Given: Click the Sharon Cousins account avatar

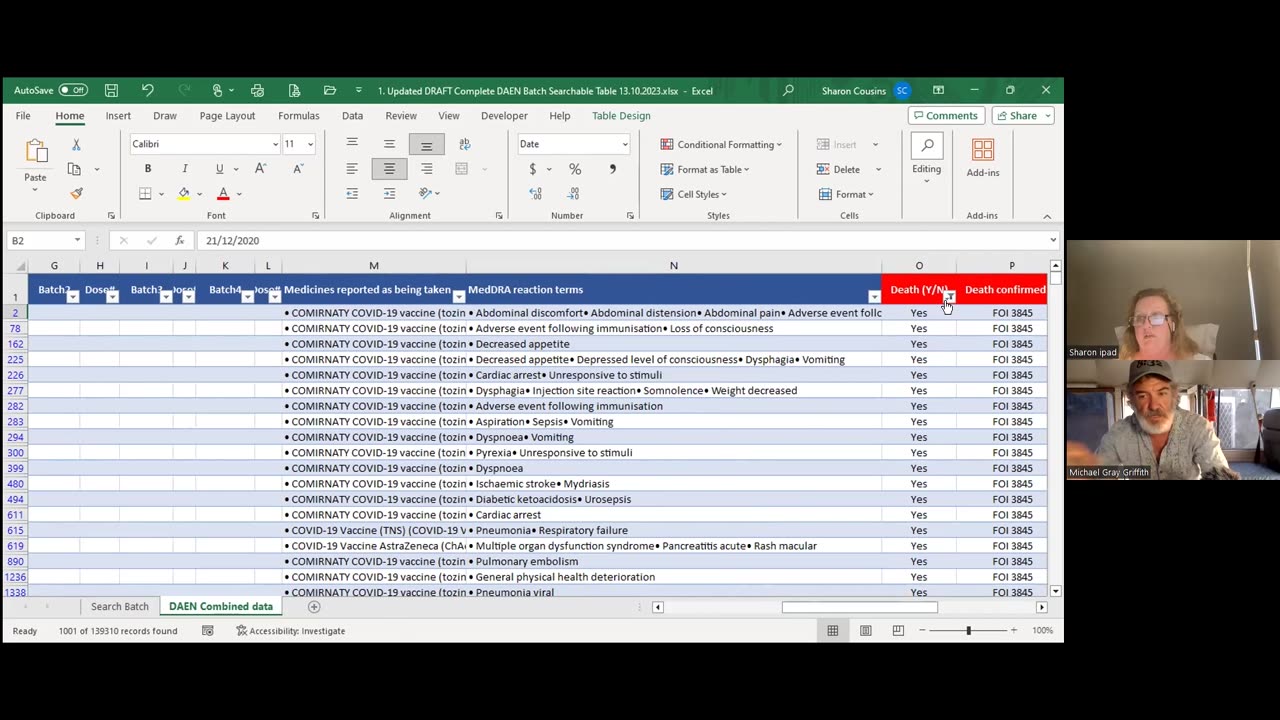Looking at the screenshot, I should (x=902, y=90).
